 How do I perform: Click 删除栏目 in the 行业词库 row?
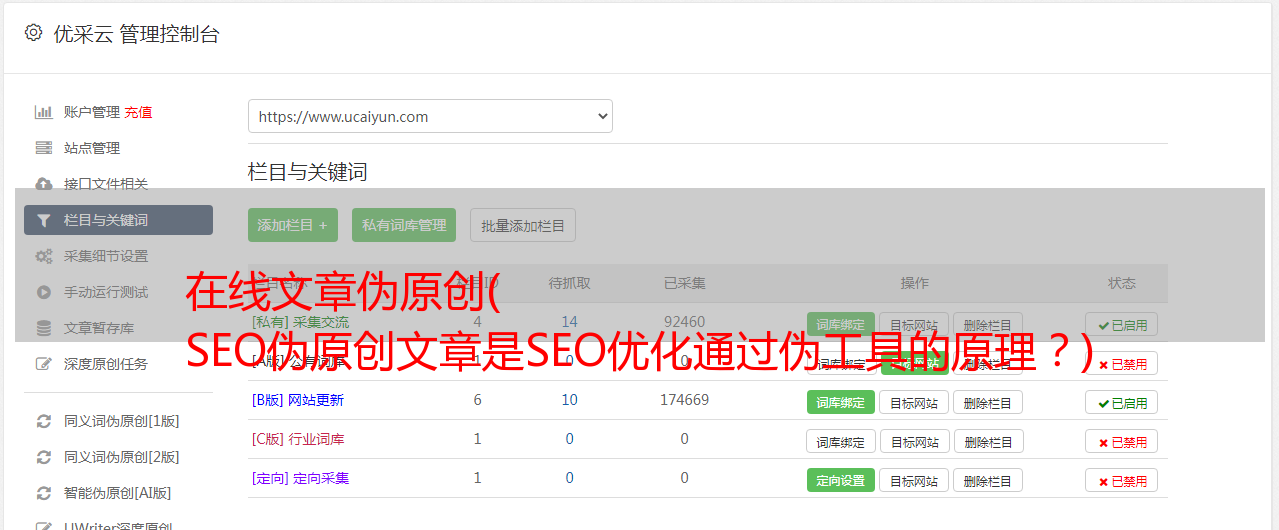pyautogui.click(x=987, y=441)
